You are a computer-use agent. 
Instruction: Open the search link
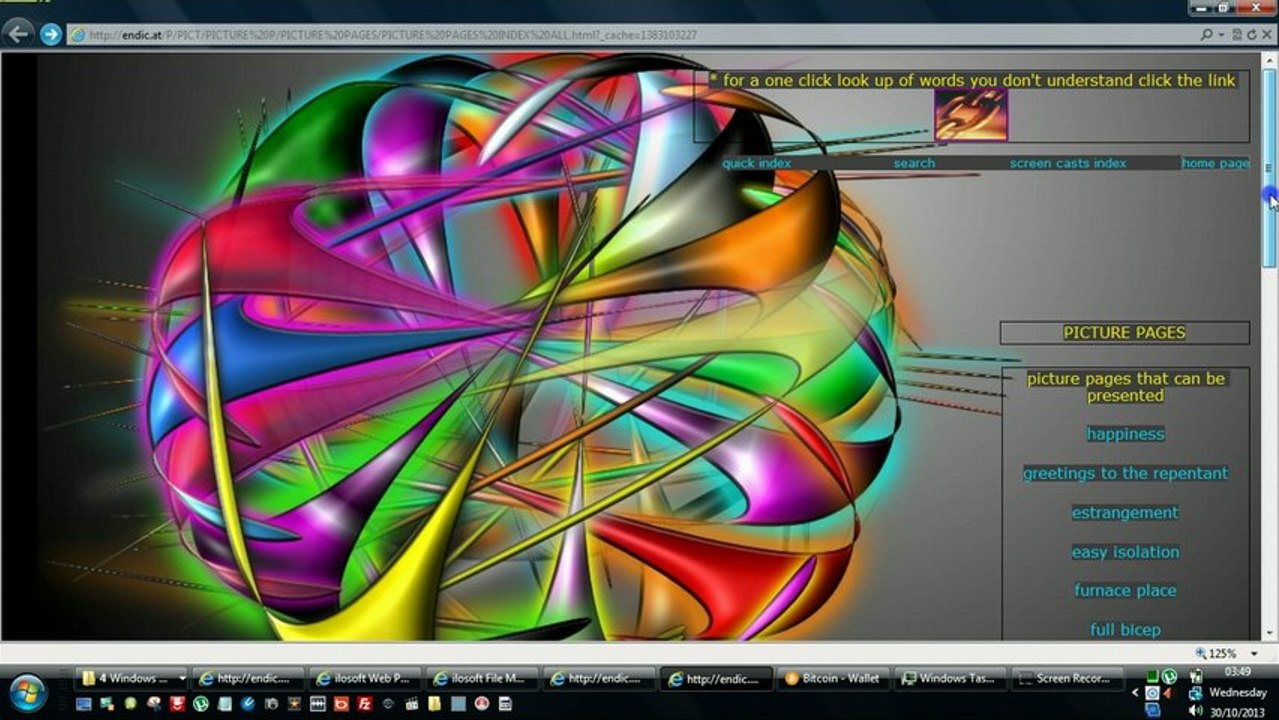pos(914,163)
